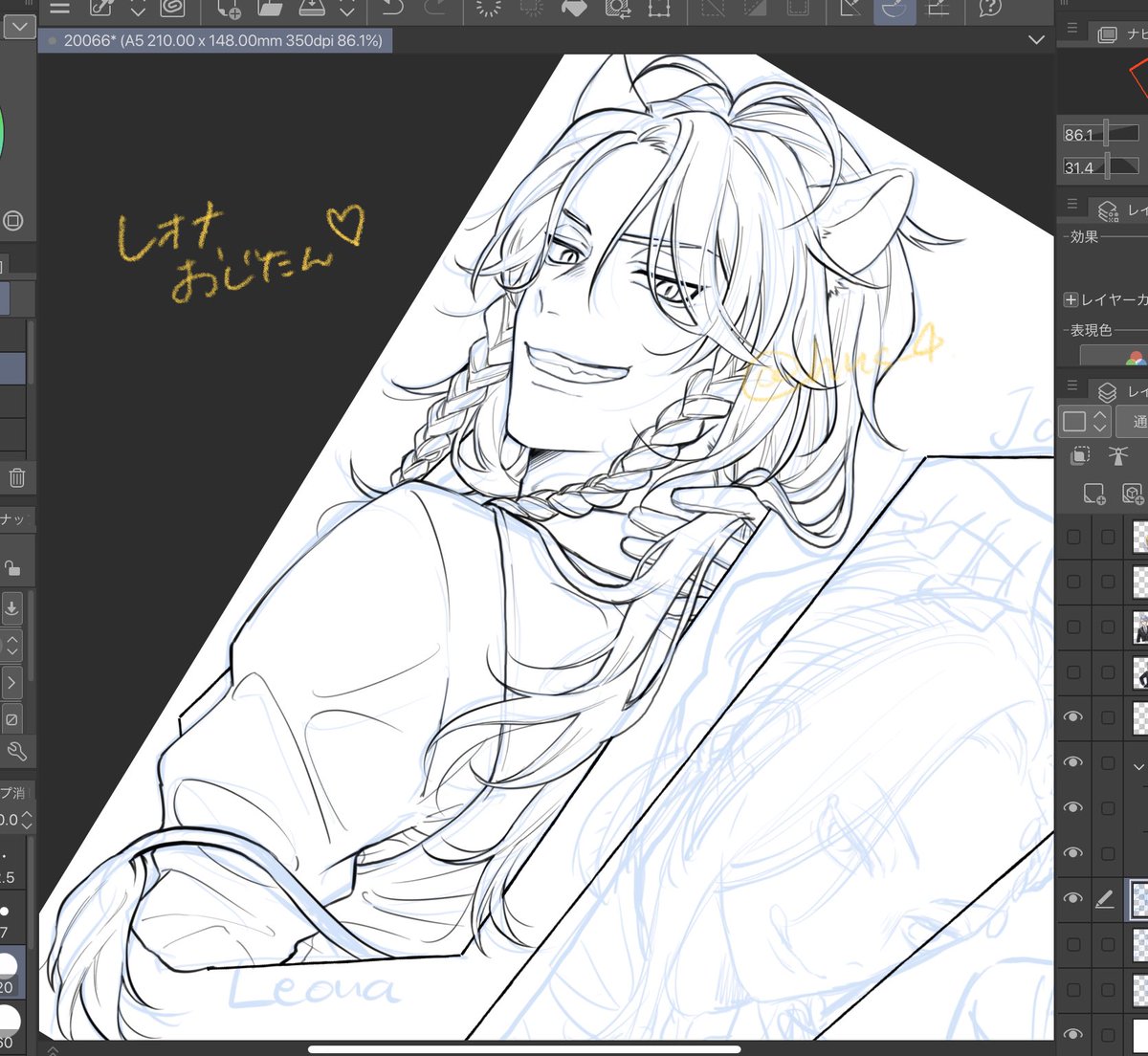Enable clip to layer below icon
The width and height of the screenshot is (1148, 1056).
[1081, 455]
